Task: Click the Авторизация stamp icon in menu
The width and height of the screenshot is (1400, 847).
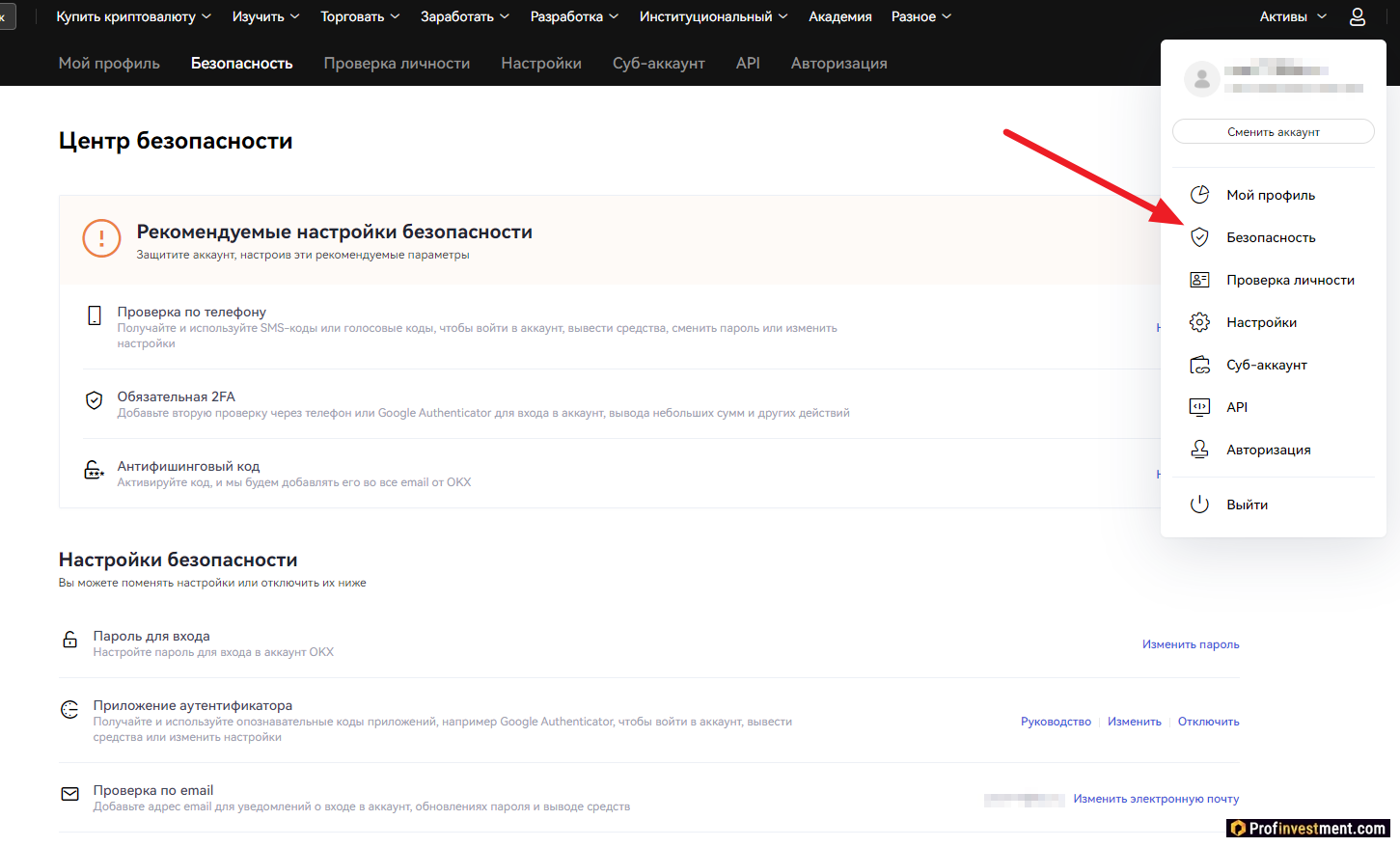Action: [x=1199, y=450]
